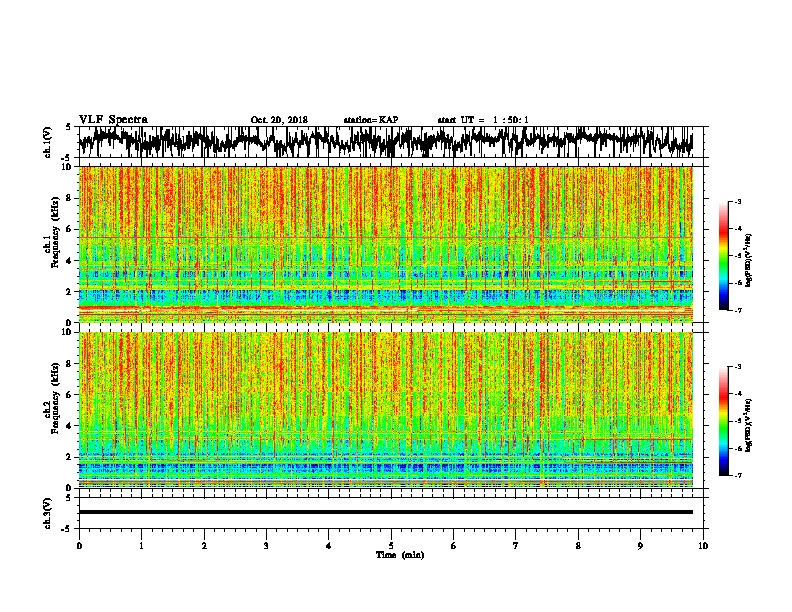Click time axis tick label "10"
The image size is (792, 612).
coord(703,546)
